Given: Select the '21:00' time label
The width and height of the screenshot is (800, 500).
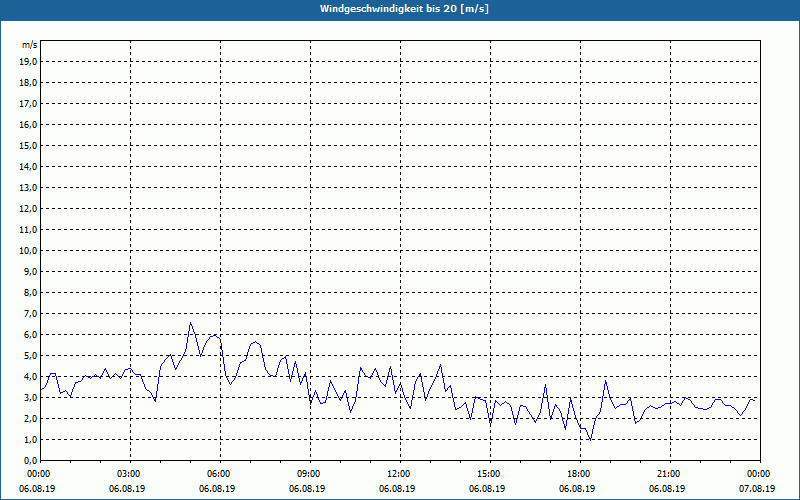Looking at the screenshot, I should (x=669, y=474).
